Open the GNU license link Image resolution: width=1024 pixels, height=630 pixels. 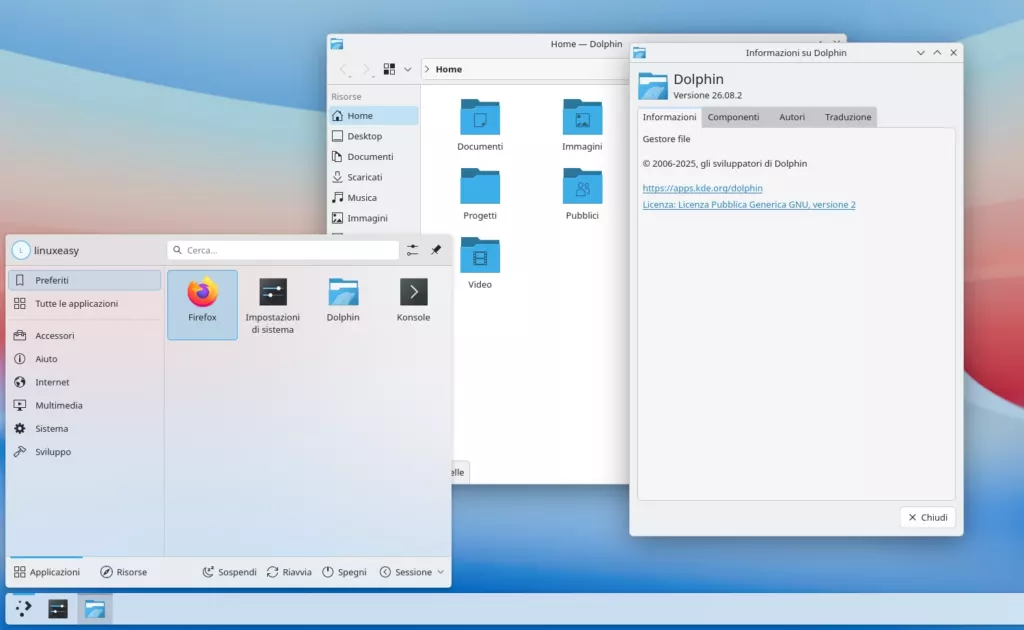coord(749,204)
